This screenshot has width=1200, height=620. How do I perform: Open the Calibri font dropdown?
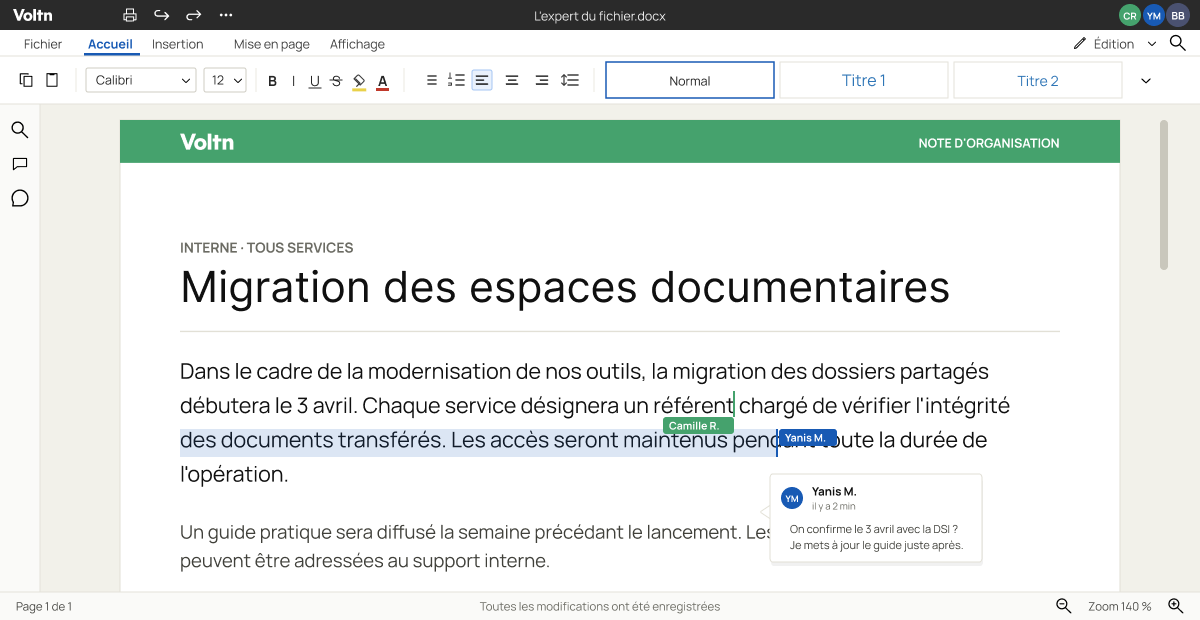click(x=141, y=81)
